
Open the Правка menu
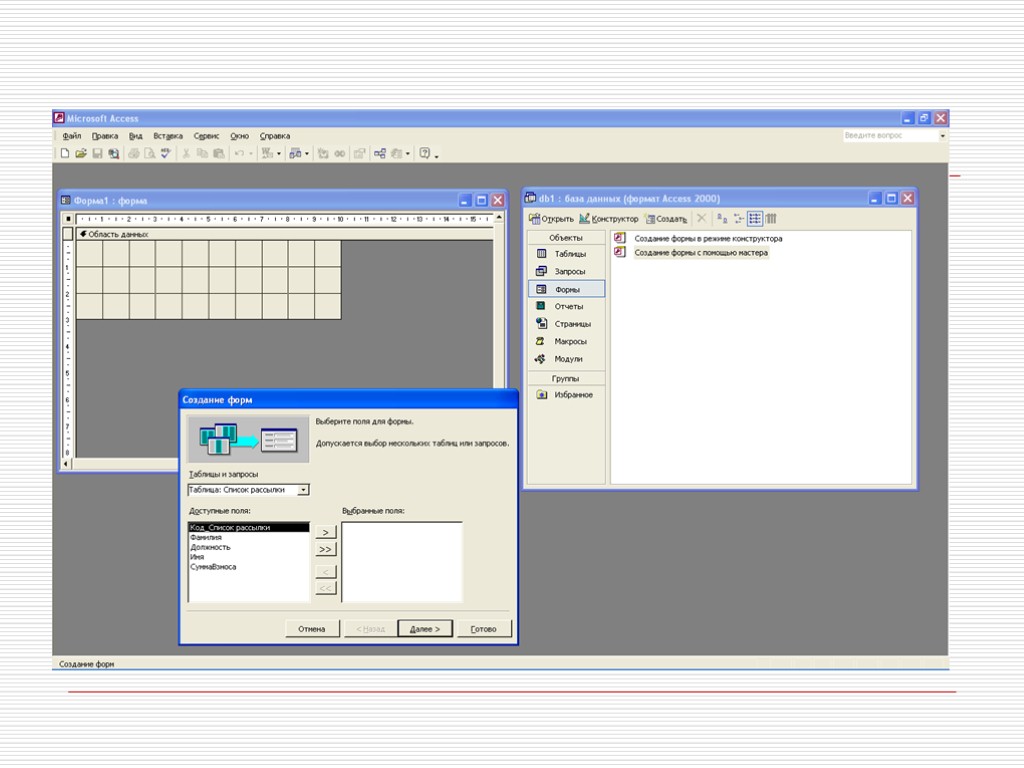coord(104,136)
